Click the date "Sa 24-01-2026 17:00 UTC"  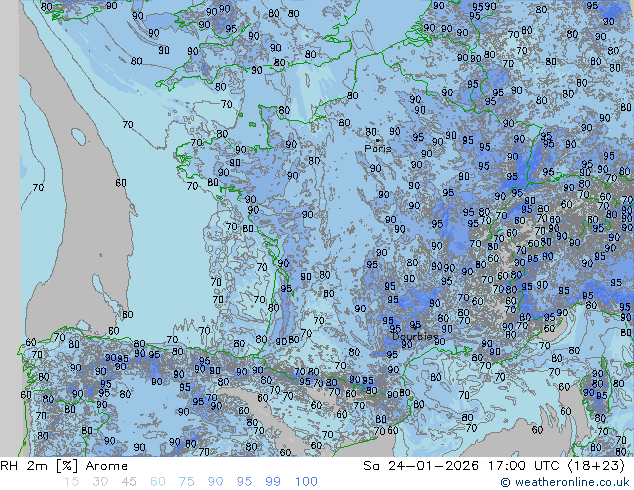click(x=464, y=466)
